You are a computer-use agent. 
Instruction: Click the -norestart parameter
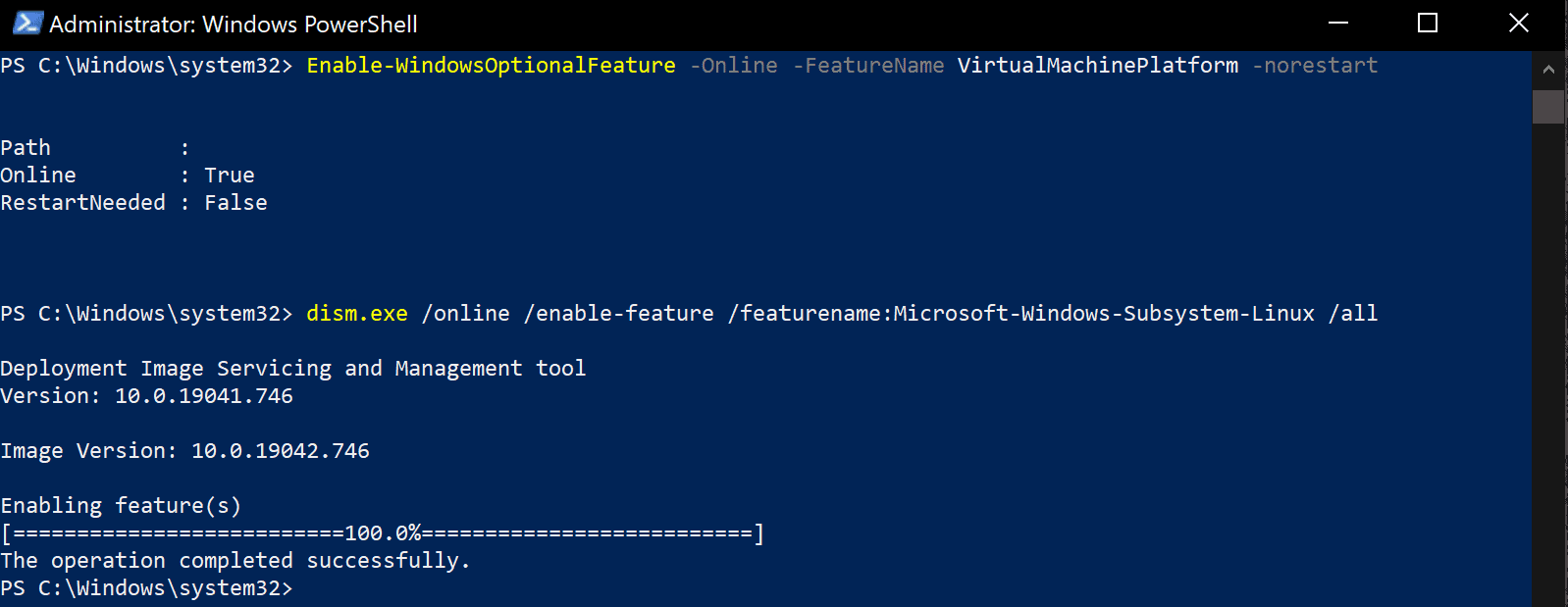pyautogui.click(x=1315, y=66)
